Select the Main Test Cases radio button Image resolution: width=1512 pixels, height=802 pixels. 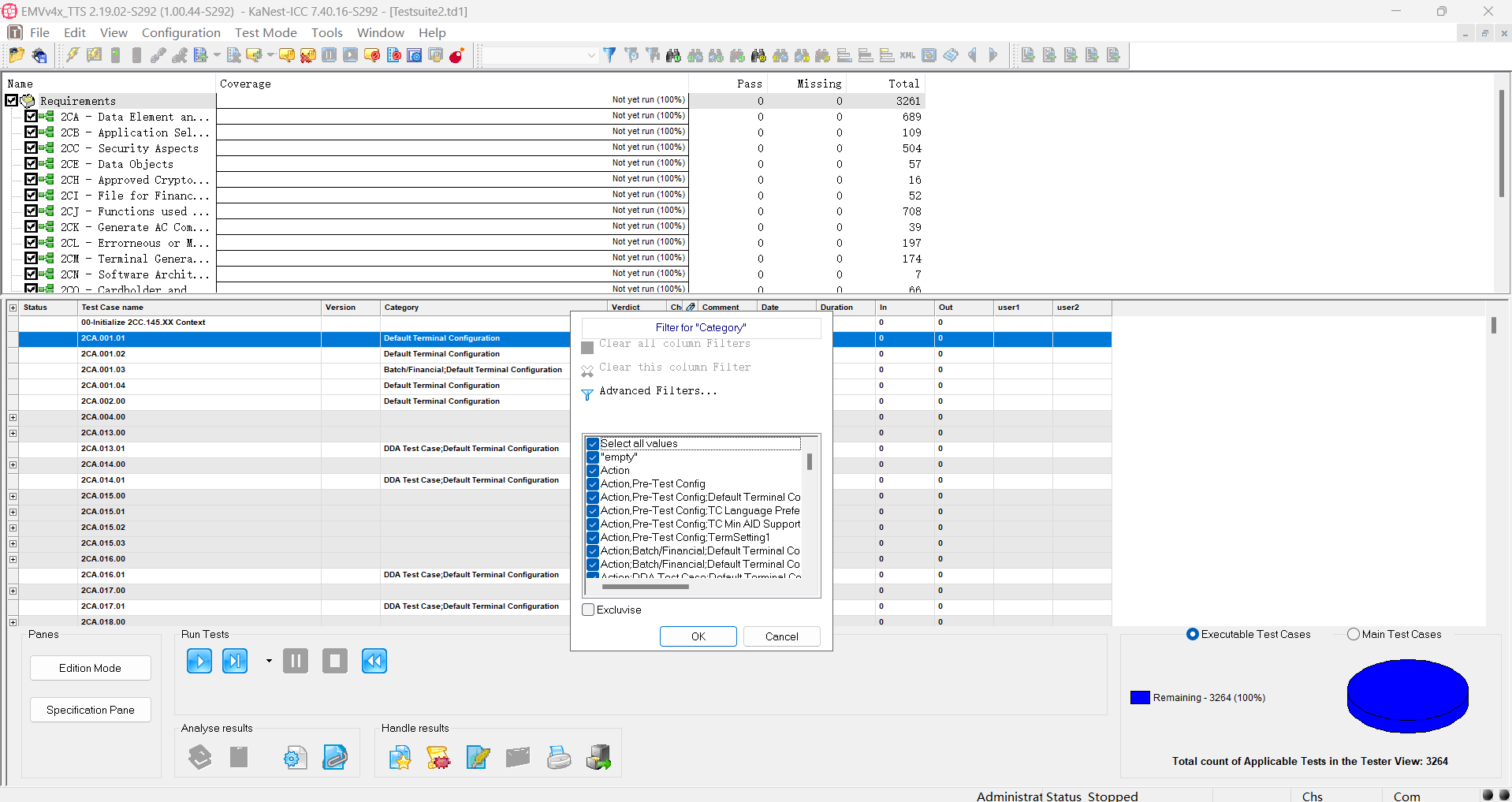1354,634
